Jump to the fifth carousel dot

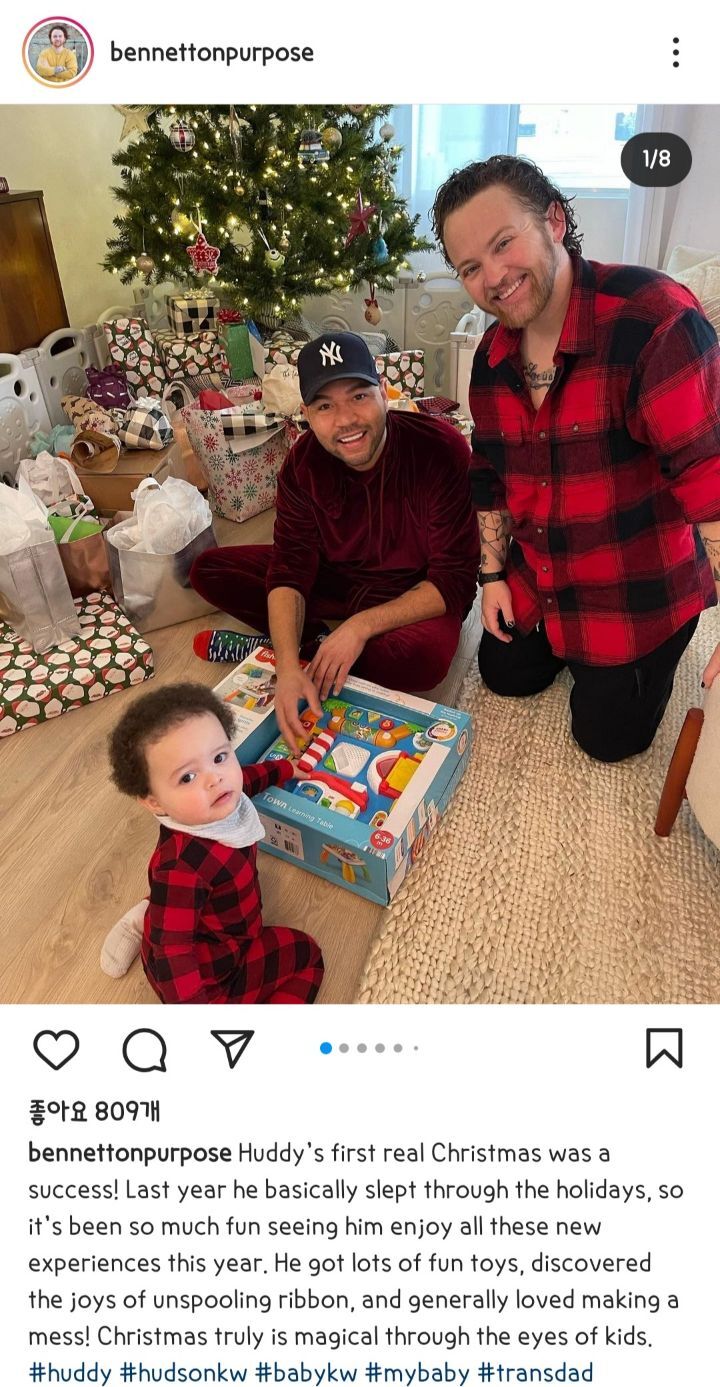[398, 1048]
